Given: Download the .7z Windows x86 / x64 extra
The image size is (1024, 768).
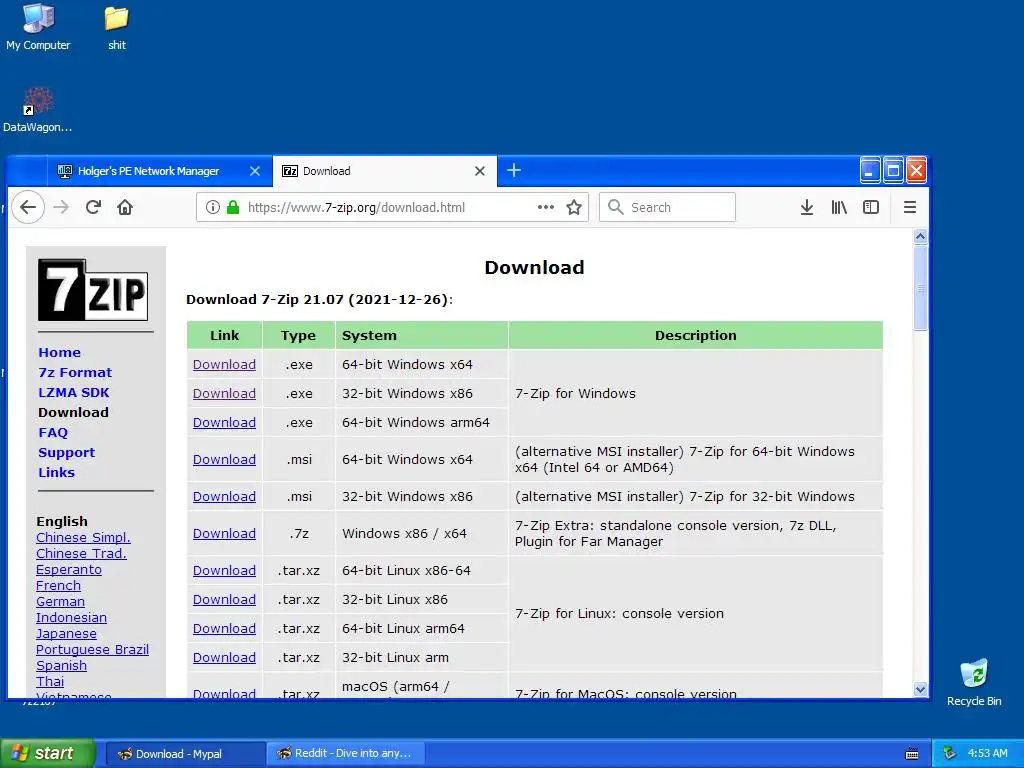Looking at the screenshot, I should (224, 534).
